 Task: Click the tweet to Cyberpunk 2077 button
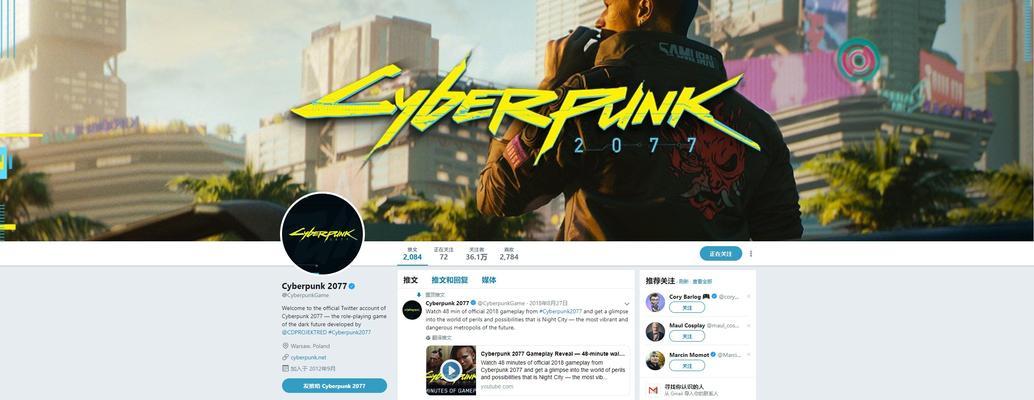click(334, 386)
